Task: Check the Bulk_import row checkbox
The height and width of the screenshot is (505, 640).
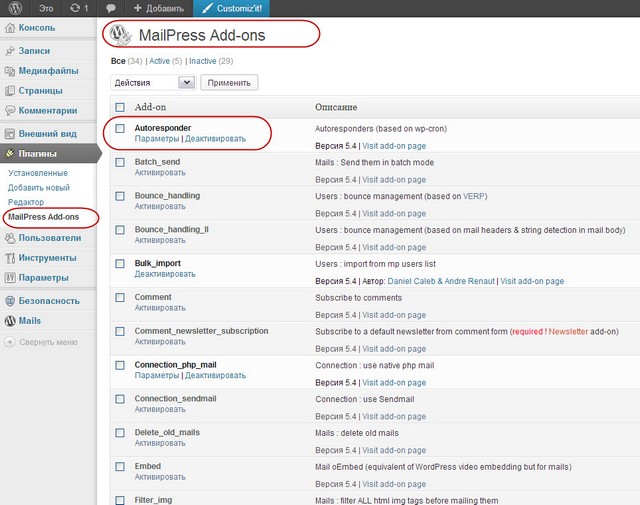Action: pyautogui.click(x=120, y=264)
